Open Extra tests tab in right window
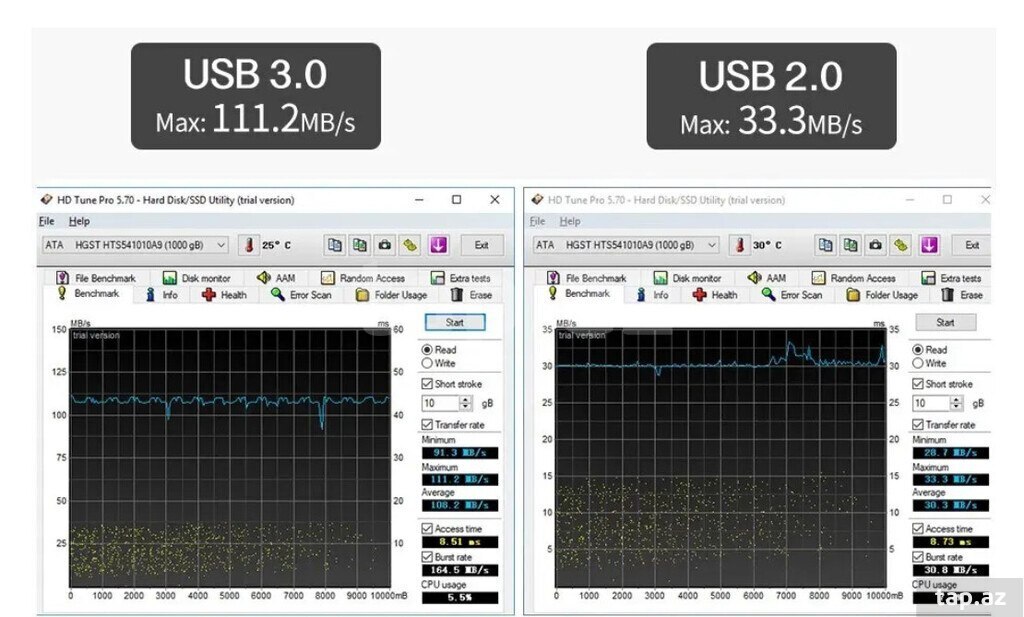Screen dimensions: 1024x617 coord(951,277)
